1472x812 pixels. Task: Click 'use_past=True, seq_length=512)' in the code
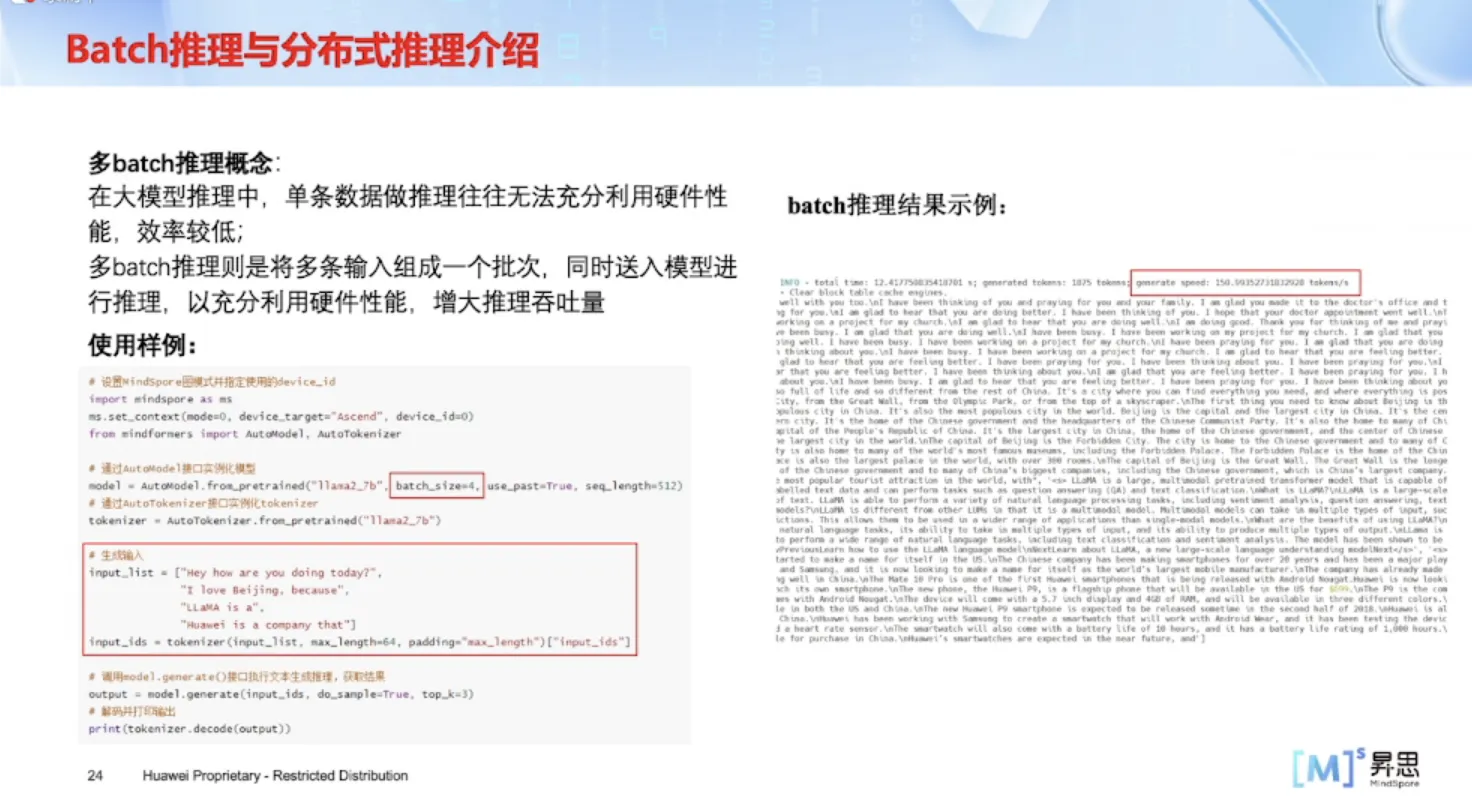[x=584, y=486]
